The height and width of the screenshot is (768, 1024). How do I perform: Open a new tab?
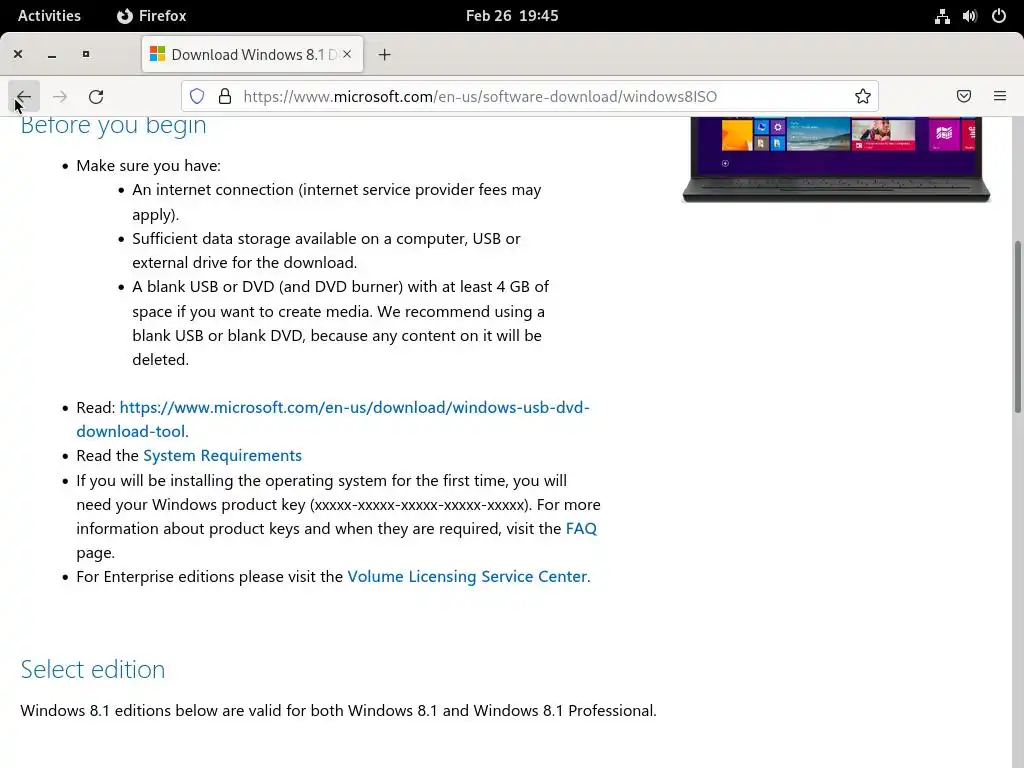tap(384, 55)
